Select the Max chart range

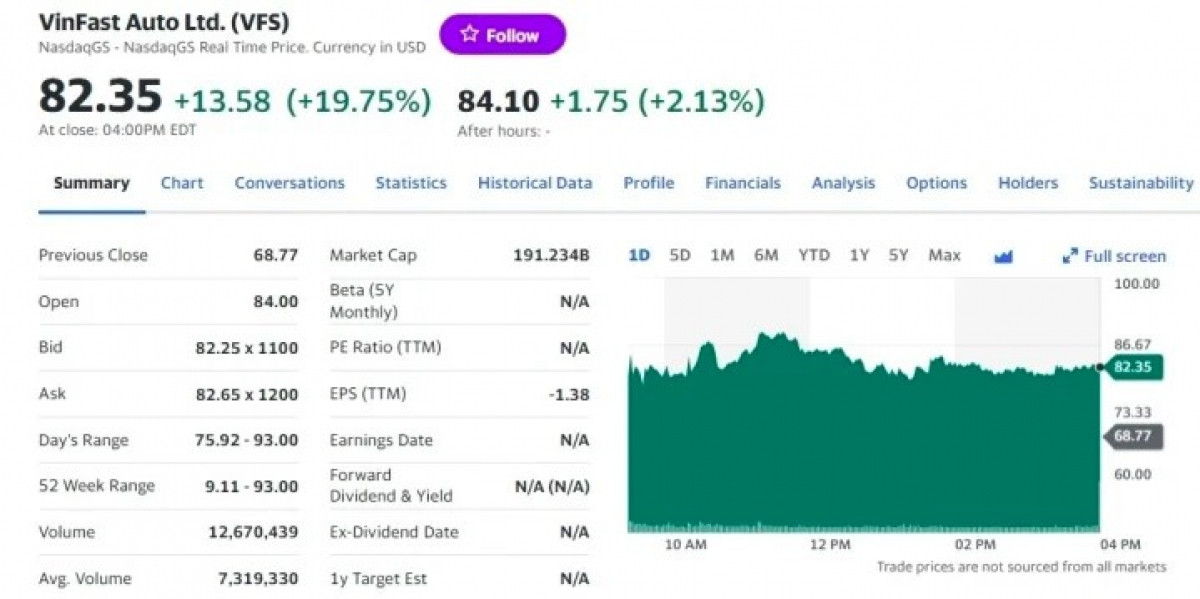(942, 255)
